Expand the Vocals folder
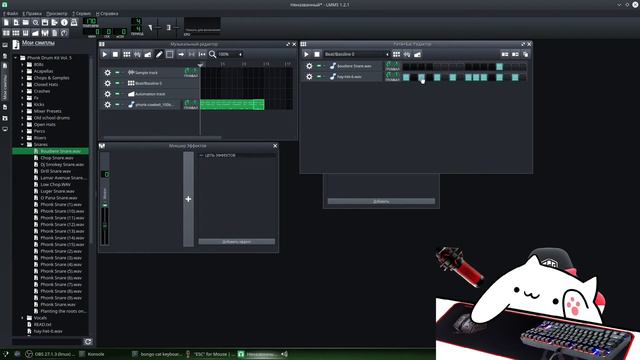 pos(22,318)
